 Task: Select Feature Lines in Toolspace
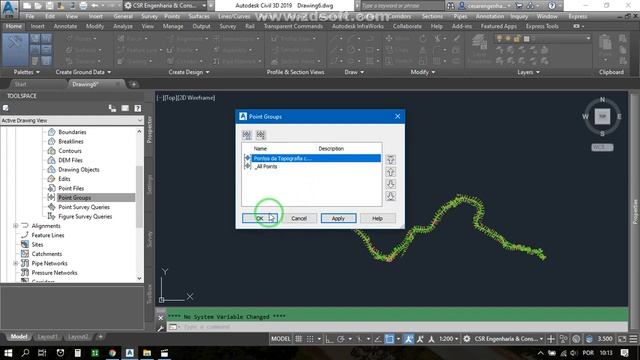(x=48, y=235)
